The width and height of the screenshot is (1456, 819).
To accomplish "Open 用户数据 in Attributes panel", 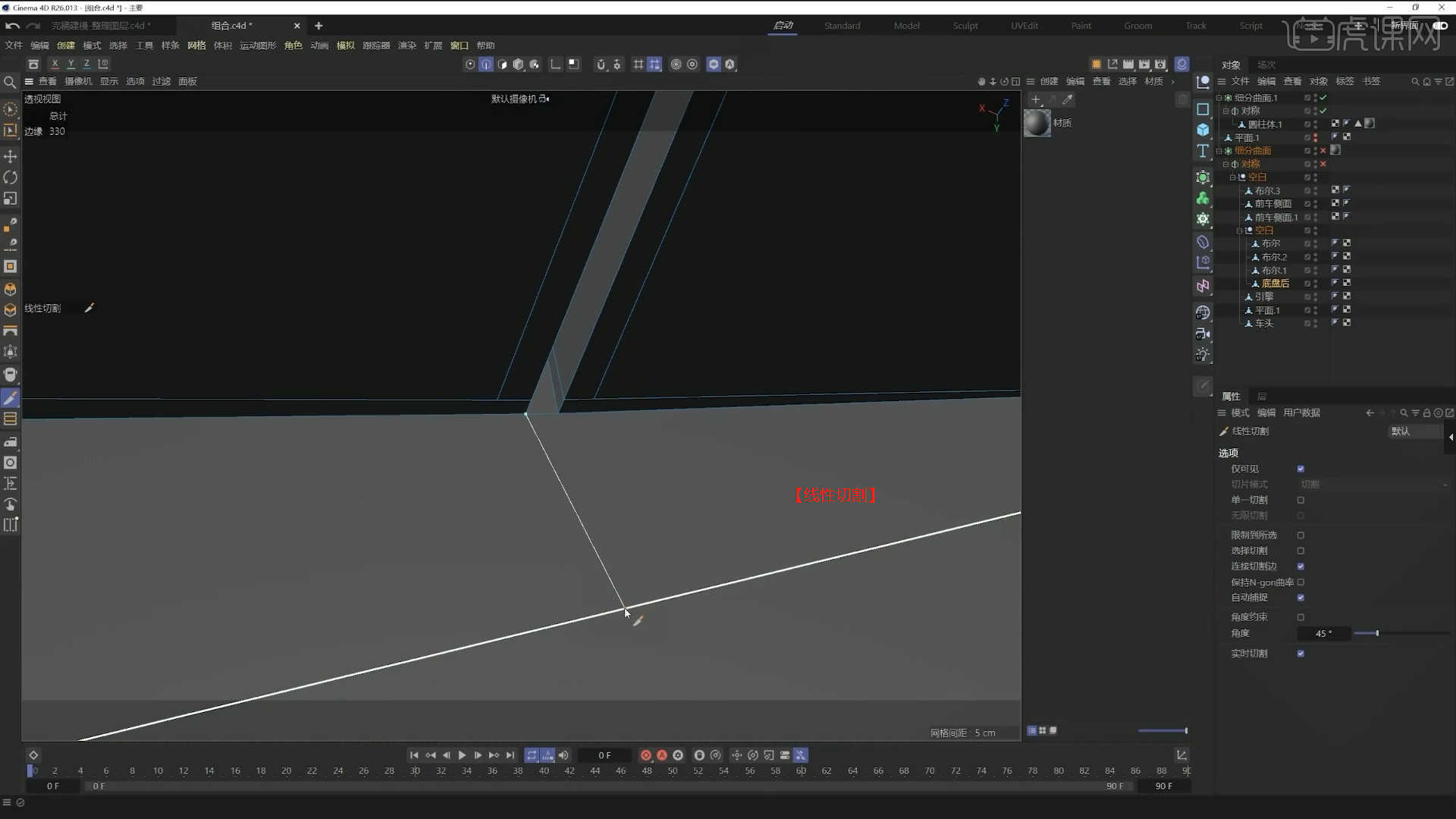I will [x=1301, y=413].
